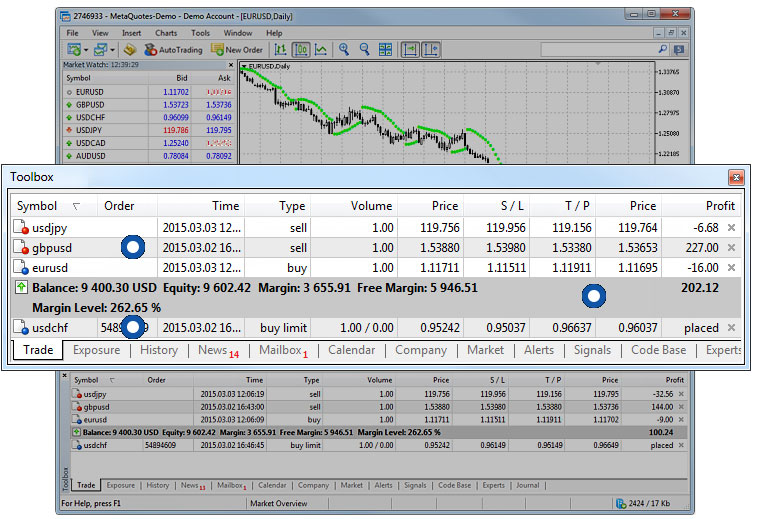This screenshot has width=757, height=519.
Task: Switch chart to bar chart mode
Action: (280, 49)
